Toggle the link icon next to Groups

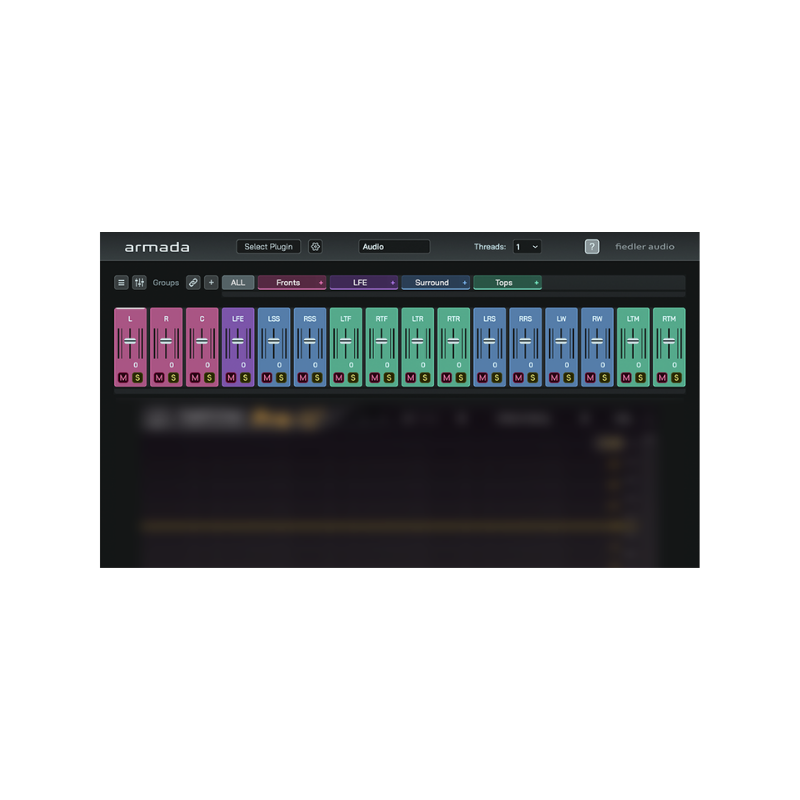(x=194, y=283)
